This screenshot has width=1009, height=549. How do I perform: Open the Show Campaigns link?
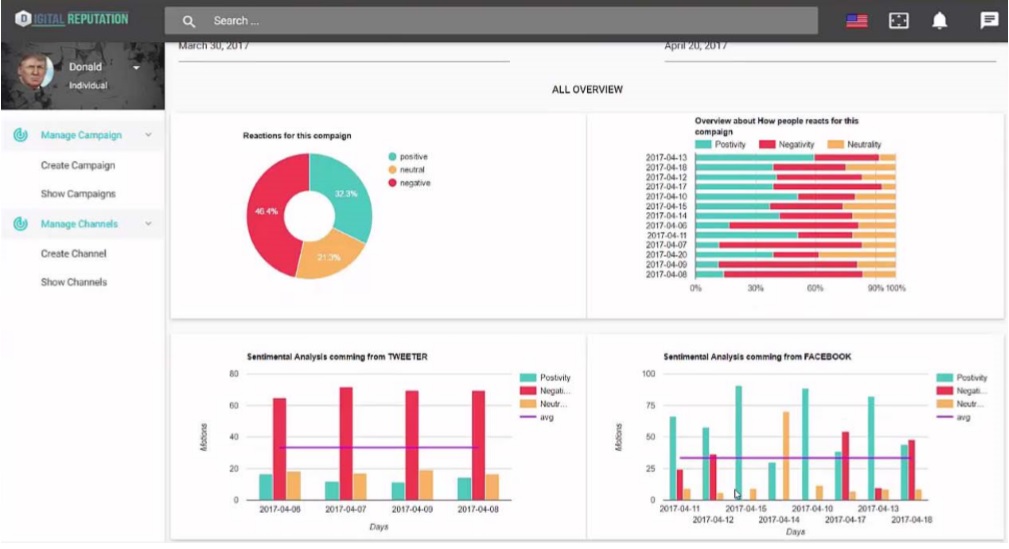pyautogui.click(x=78, y=194)
